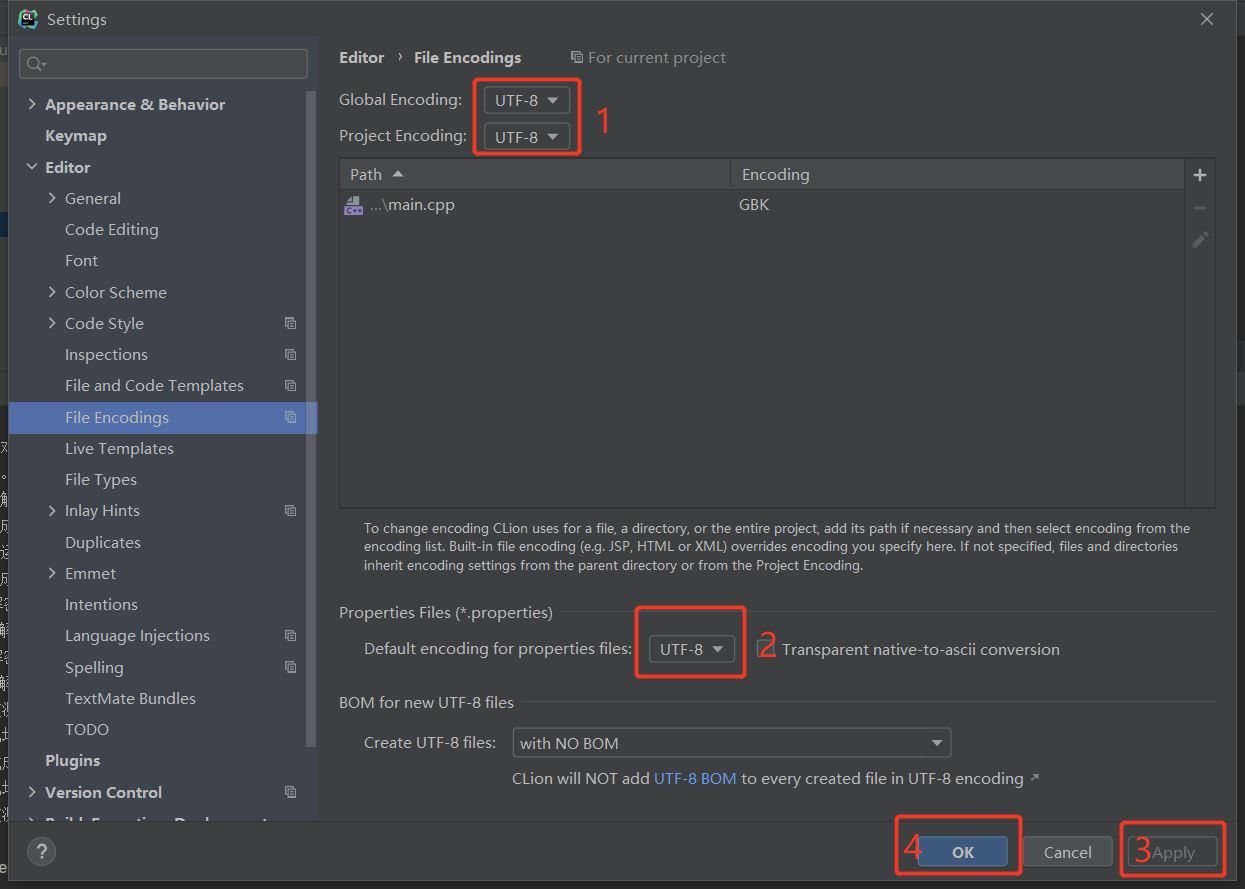Click the Encoding column header
1245x889 pixels.
(957, 174)
